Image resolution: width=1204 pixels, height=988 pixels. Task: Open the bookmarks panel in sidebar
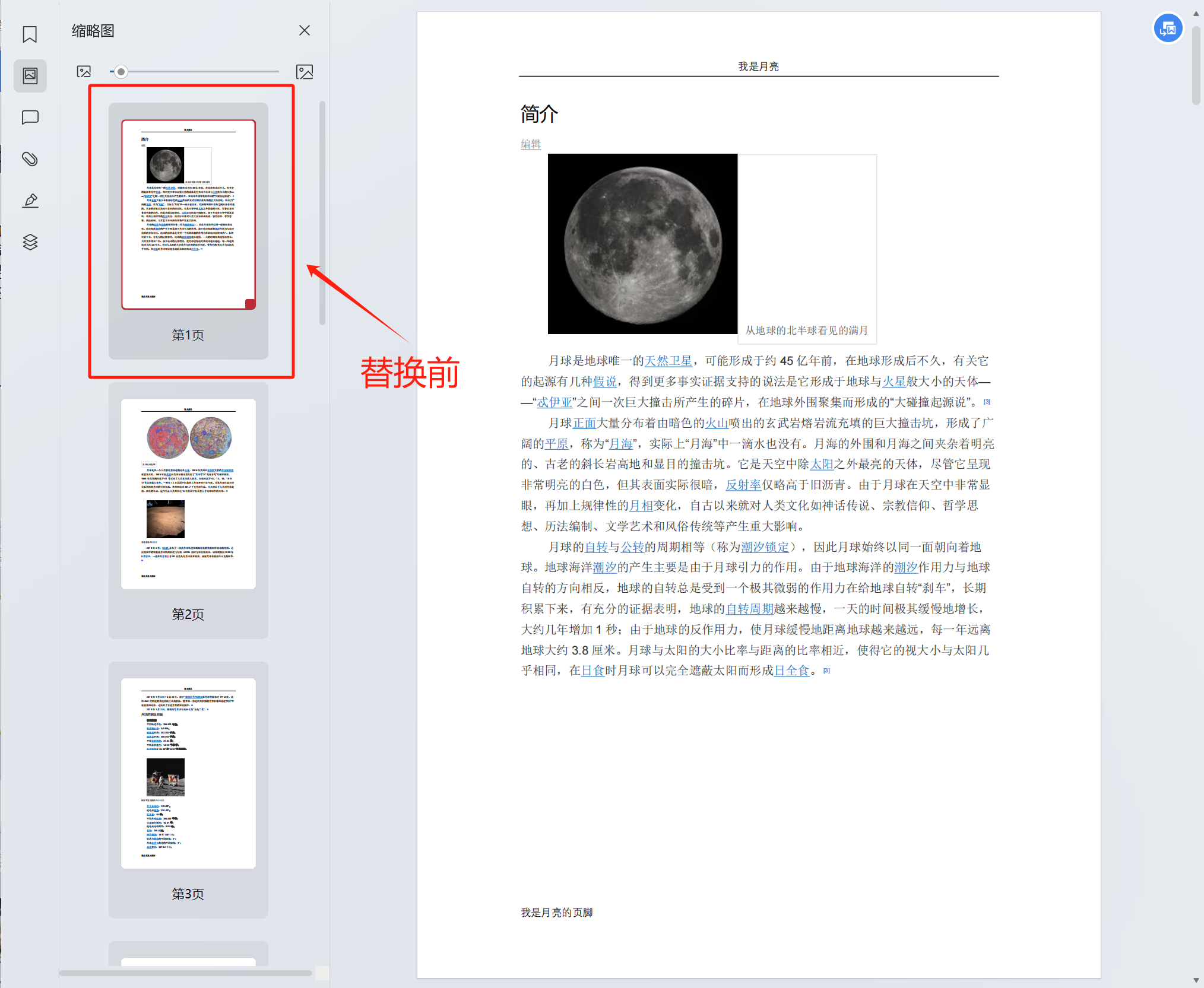30,34
